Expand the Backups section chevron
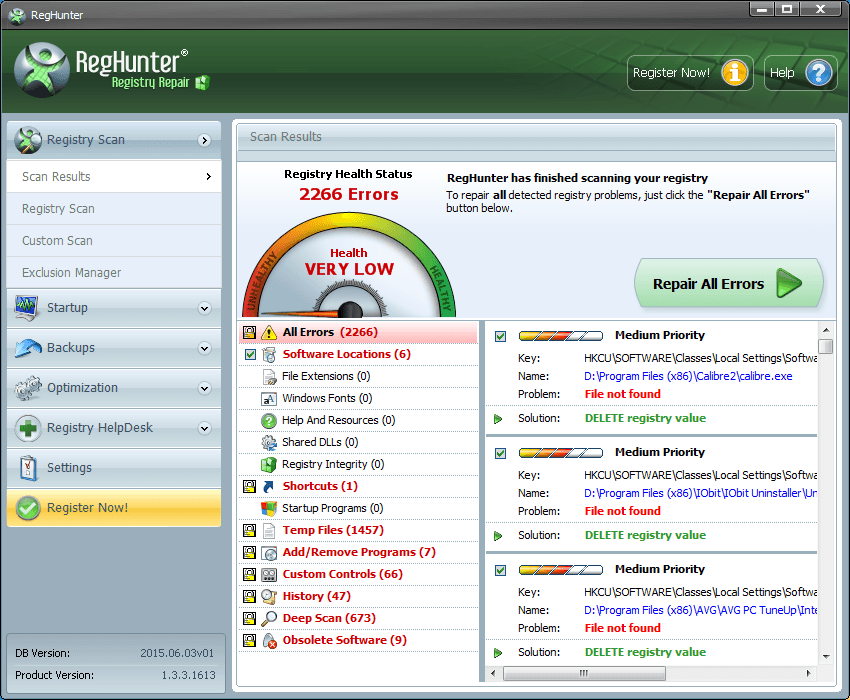Screen dimensions: 850x700 [x=204, y=348]
